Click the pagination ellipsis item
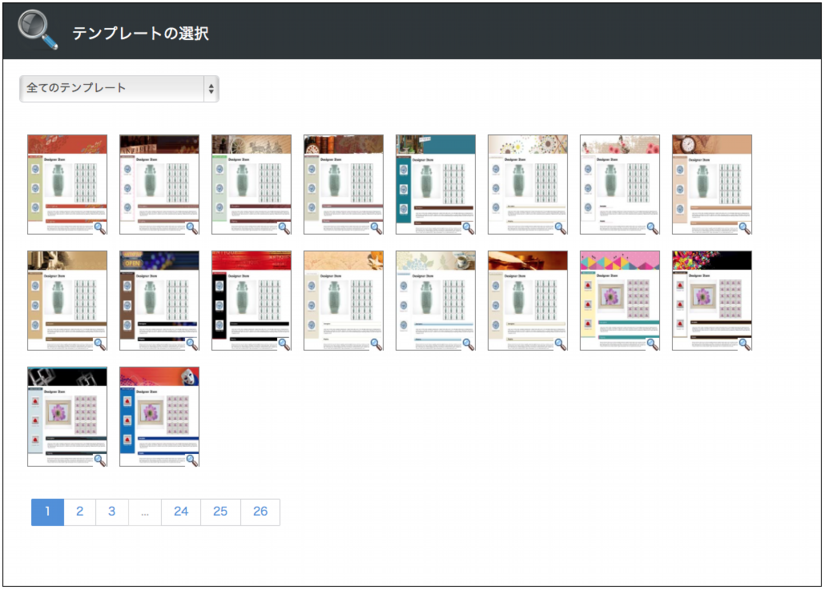The width and height of the screenshot is (825, 590). pyautogui.click(x=145, y=512)
